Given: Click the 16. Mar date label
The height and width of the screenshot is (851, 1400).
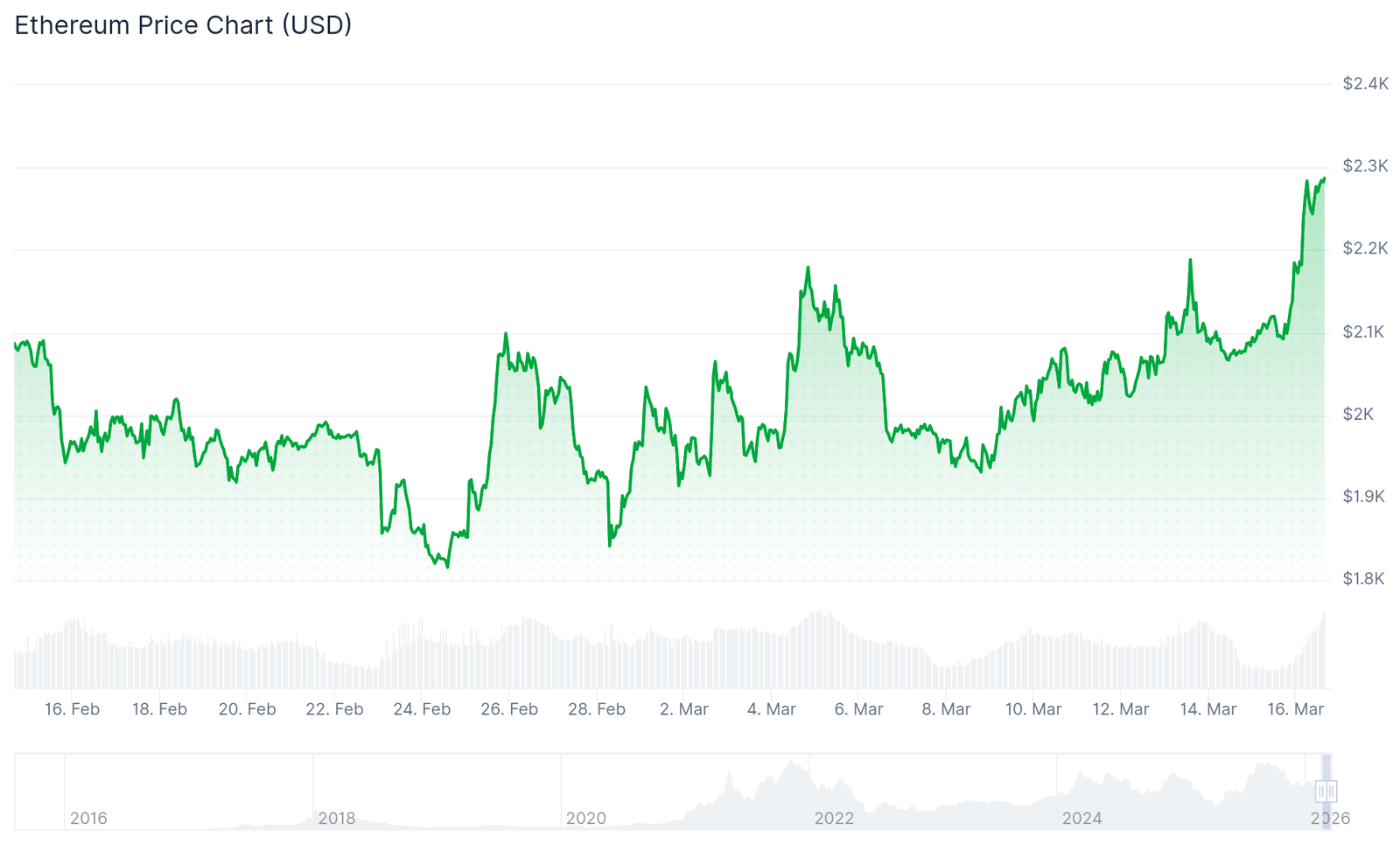Looking at the screenshot, I should (x=1295, y=709).
